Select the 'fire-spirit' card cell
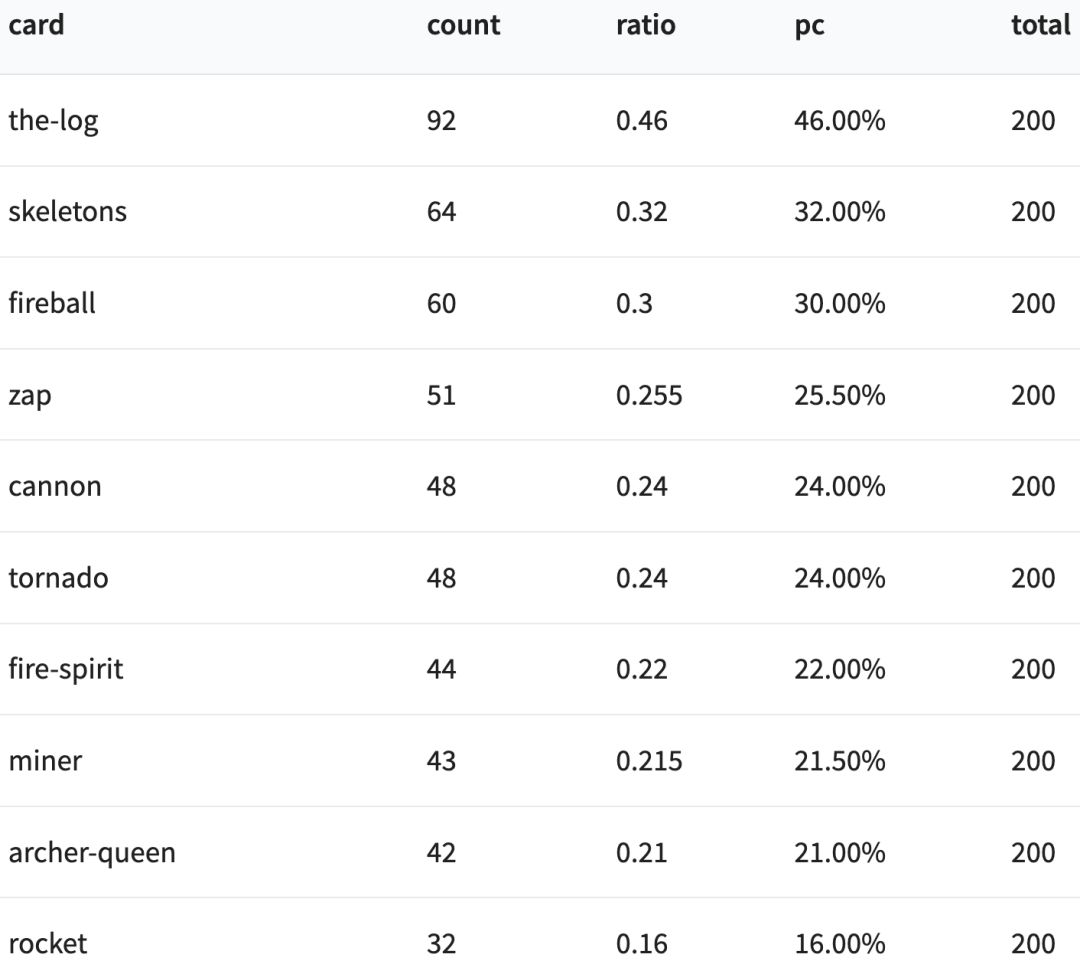1080x964 pixels. pos(66,669)
